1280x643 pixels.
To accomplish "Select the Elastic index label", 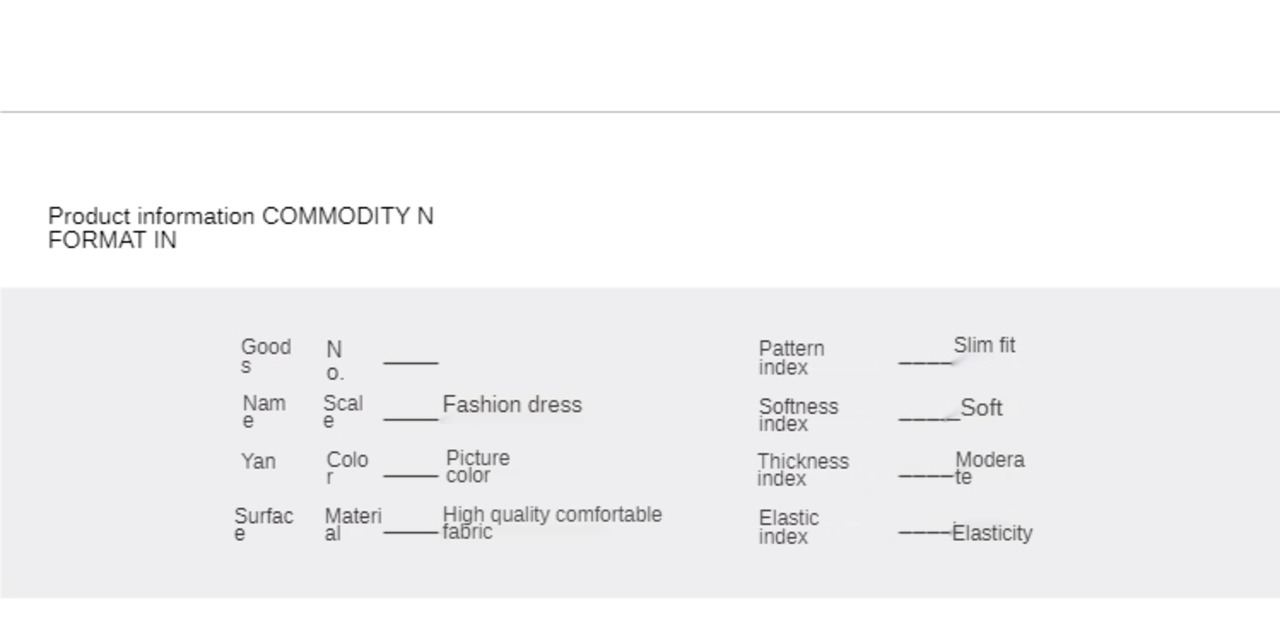I will tap(788, 526).
